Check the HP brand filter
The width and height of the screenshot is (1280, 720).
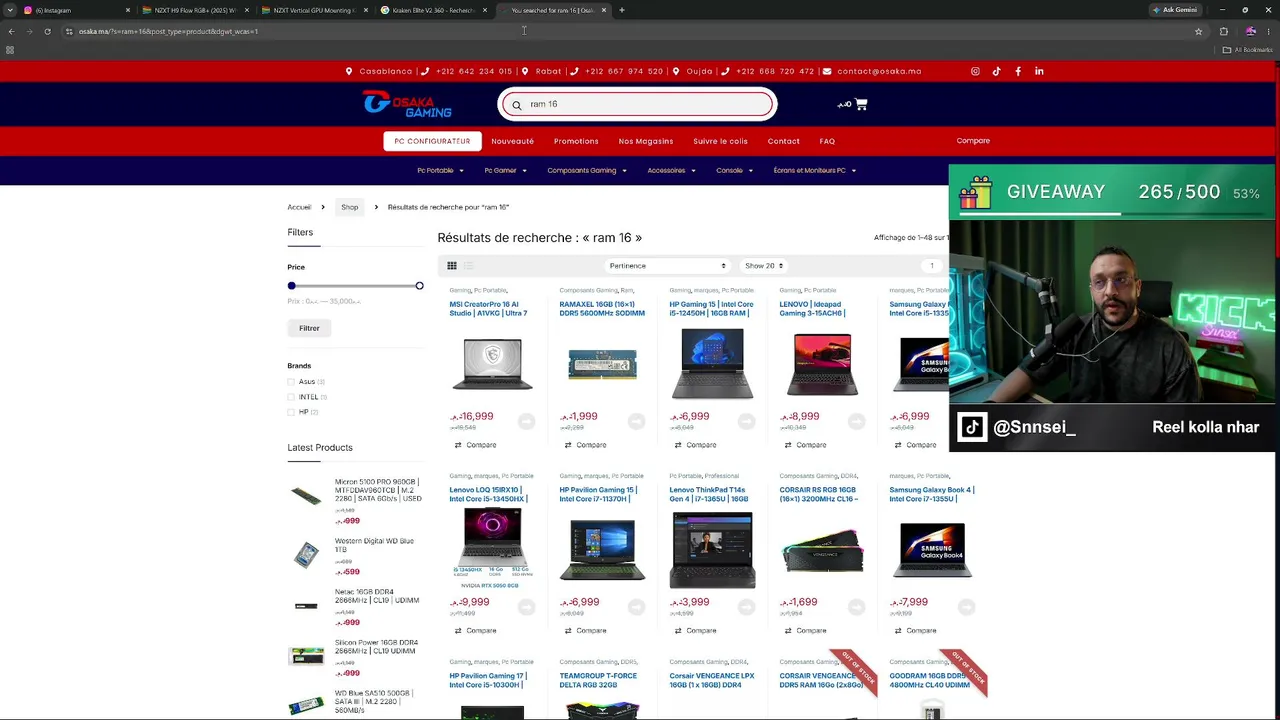(x=291, y=412)
